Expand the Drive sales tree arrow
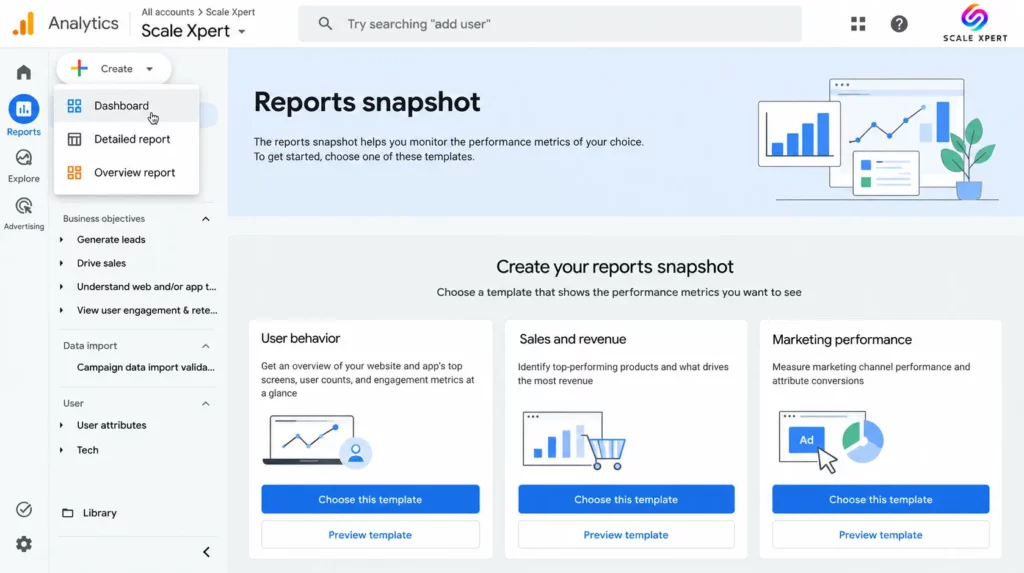The width and height of the screenshot is (1024, 573). click(x=61, y=263)
